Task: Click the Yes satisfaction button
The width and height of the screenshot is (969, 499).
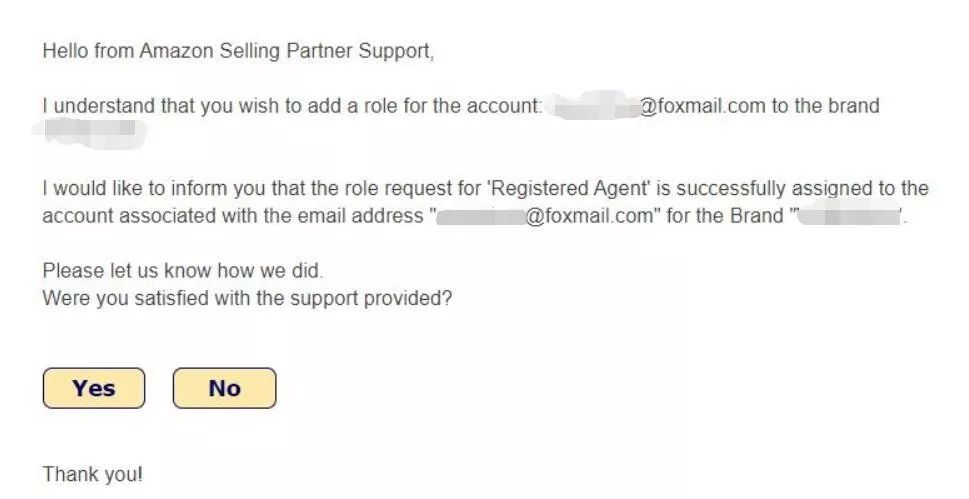Action: (x=94, y=388)
